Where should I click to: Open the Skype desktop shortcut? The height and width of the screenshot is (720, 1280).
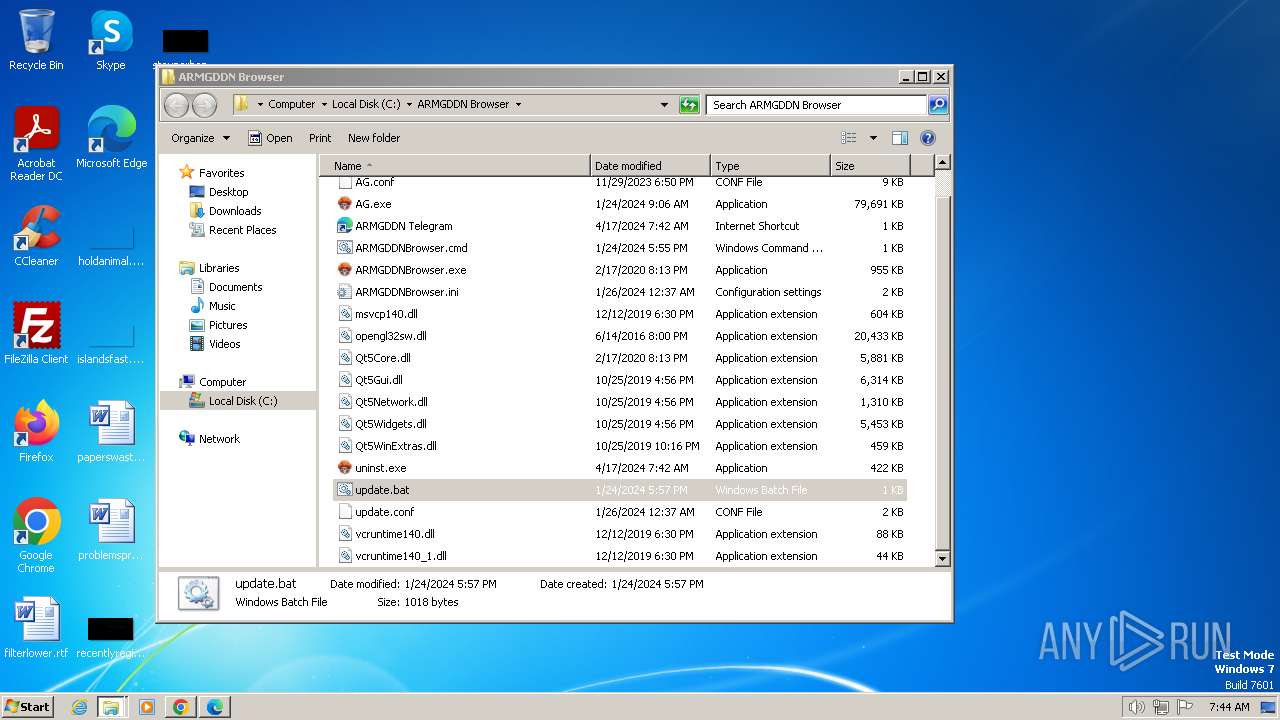pyautogui.click(x=111, y=40)
